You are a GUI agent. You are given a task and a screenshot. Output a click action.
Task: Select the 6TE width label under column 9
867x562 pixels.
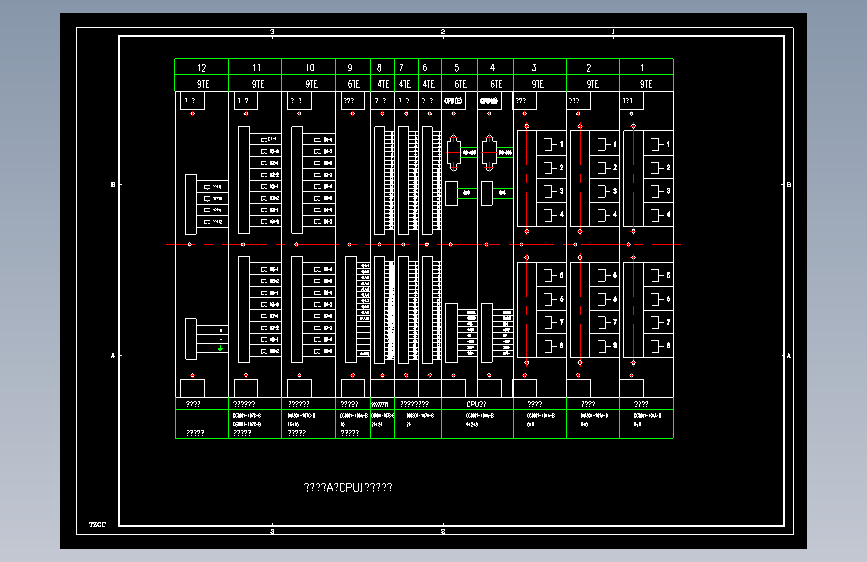point(353,84)
